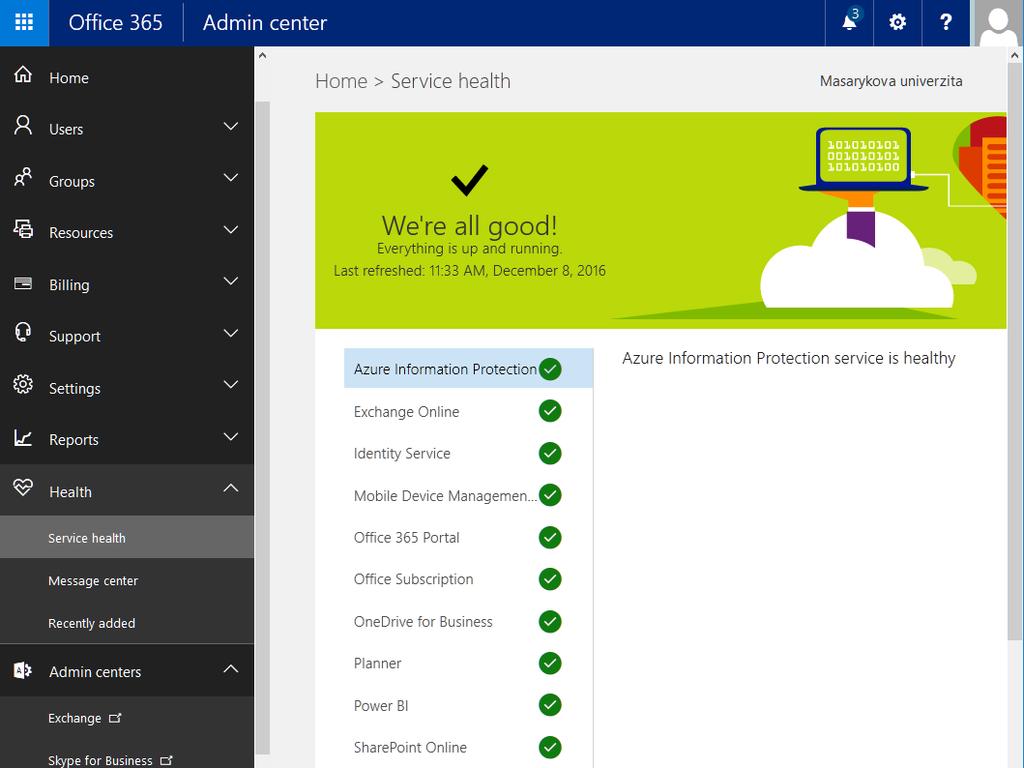Expand the Resources menu chevron

pos(231,230)
